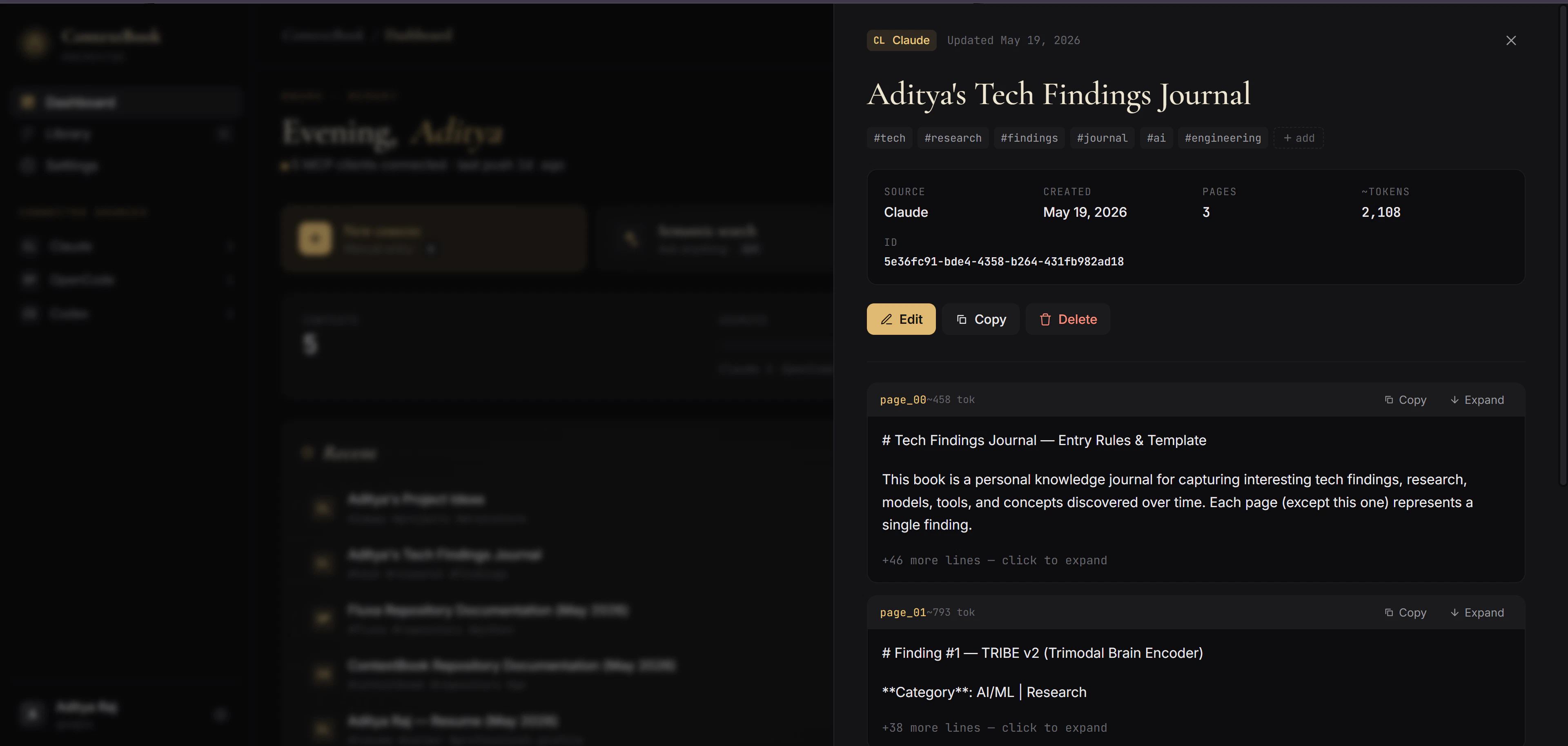
Task: Choose the #ai tag
Action: 1156,138
